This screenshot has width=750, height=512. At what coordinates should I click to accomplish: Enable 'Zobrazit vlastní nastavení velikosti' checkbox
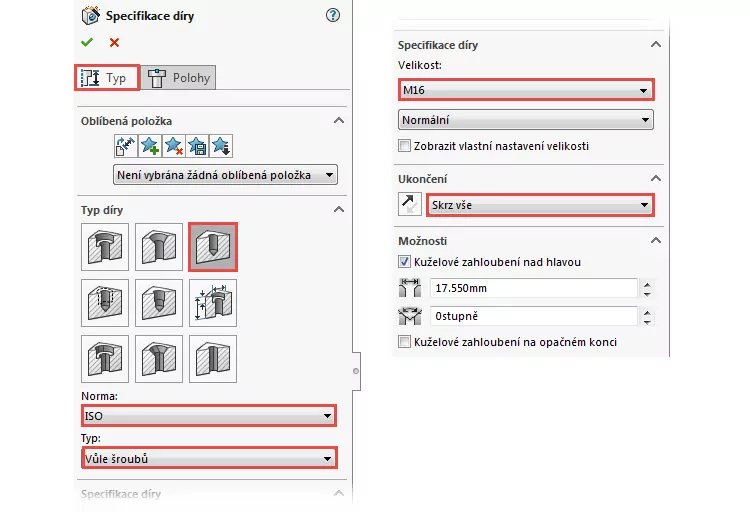(404, 145)
